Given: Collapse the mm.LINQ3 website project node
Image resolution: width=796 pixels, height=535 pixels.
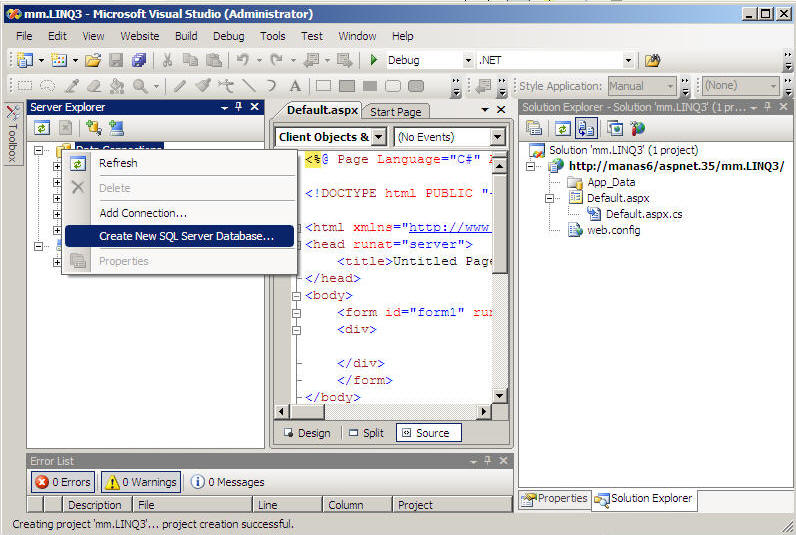Looking at the screenshot, I should click(531, 166).
